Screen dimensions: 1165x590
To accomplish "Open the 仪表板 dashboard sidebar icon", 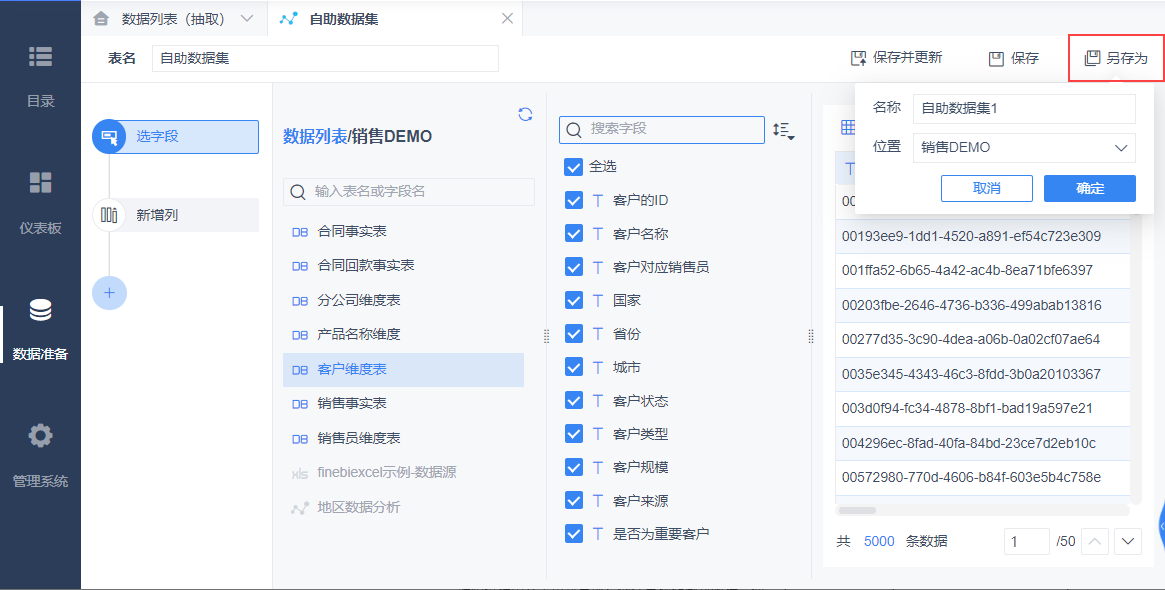I will [x=40, y=183].
